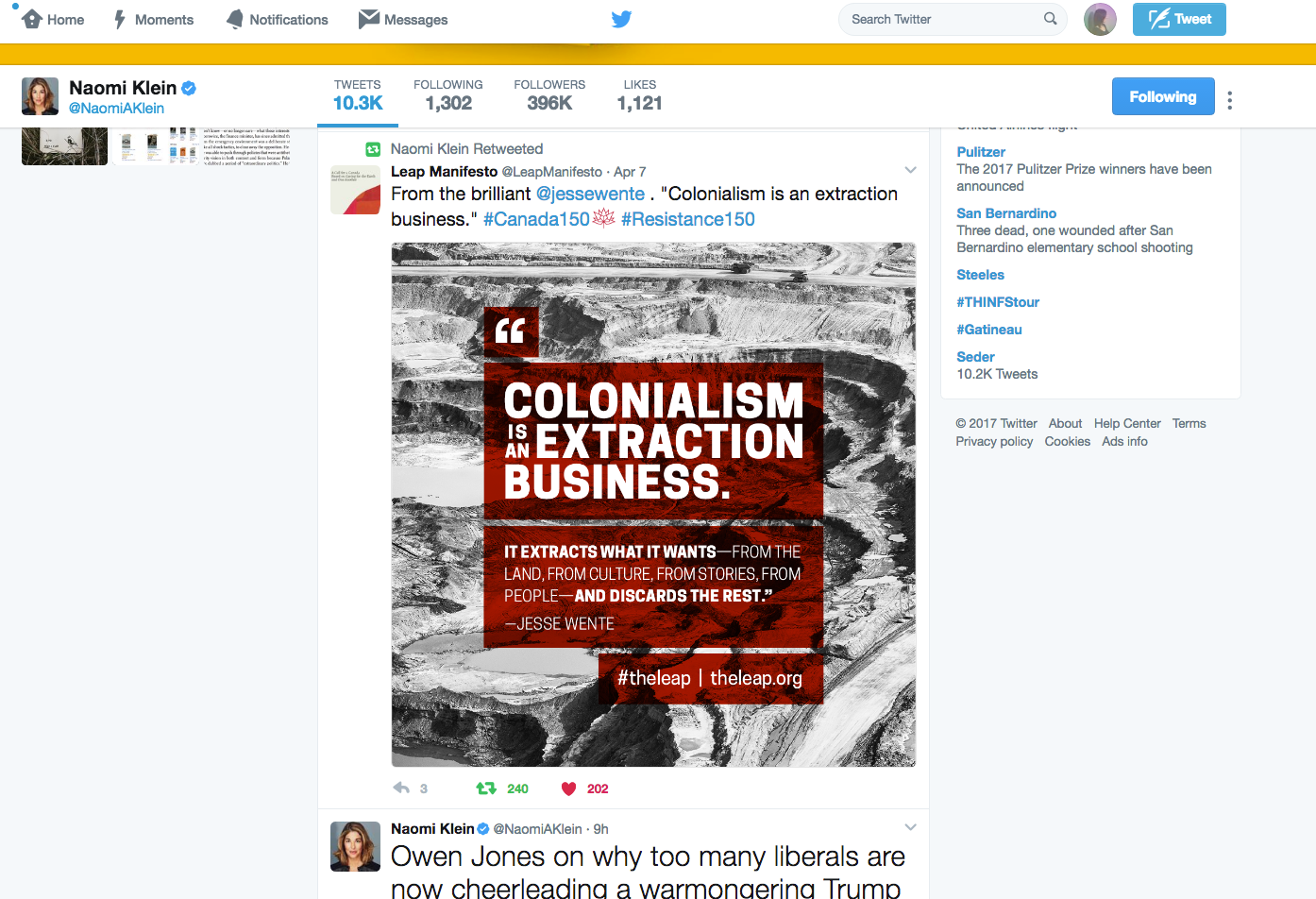Open the 9h tweet timestamp
The height and width of the screenshot is (899, 1316).
tap(600, 829)
